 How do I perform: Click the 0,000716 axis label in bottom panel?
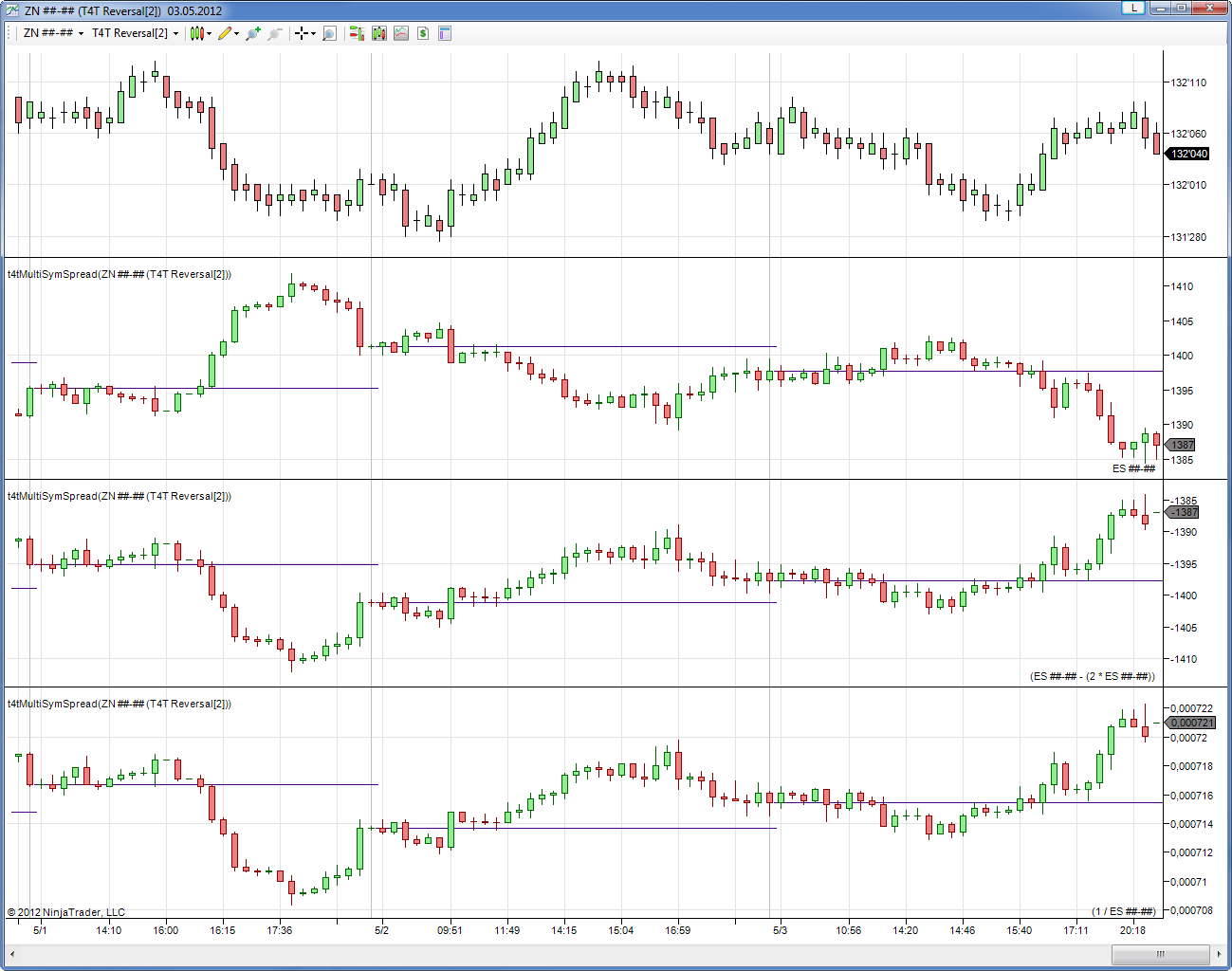click(1191, 796)
